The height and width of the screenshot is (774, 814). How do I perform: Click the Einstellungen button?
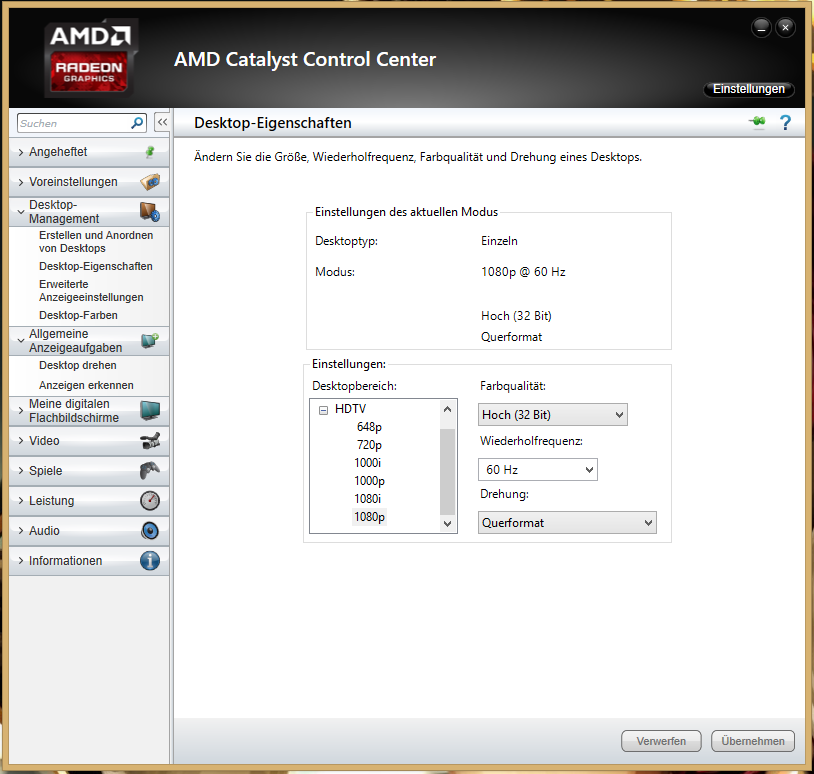click(749, 89)
